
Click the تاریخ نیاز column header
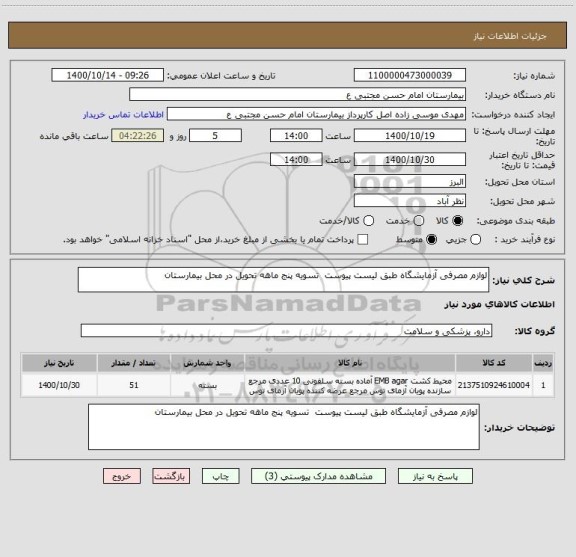(59, 363)
